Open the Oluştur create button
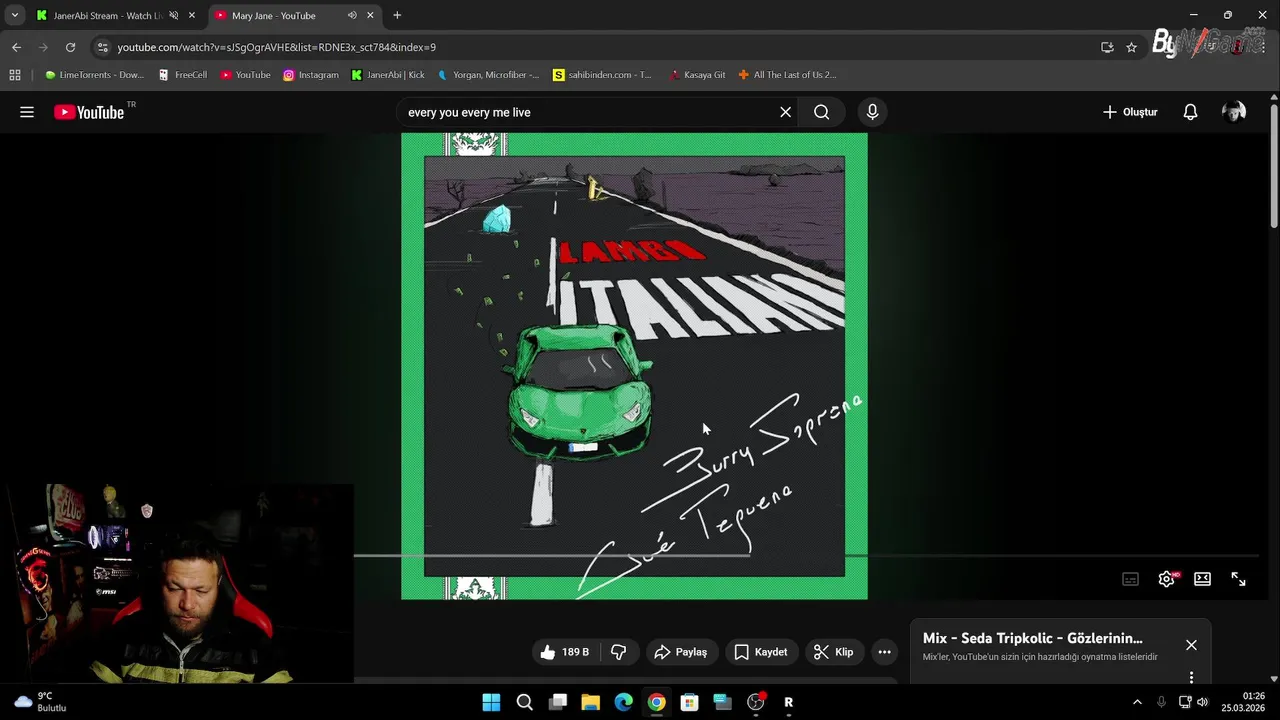 [x=1130, y=112]
